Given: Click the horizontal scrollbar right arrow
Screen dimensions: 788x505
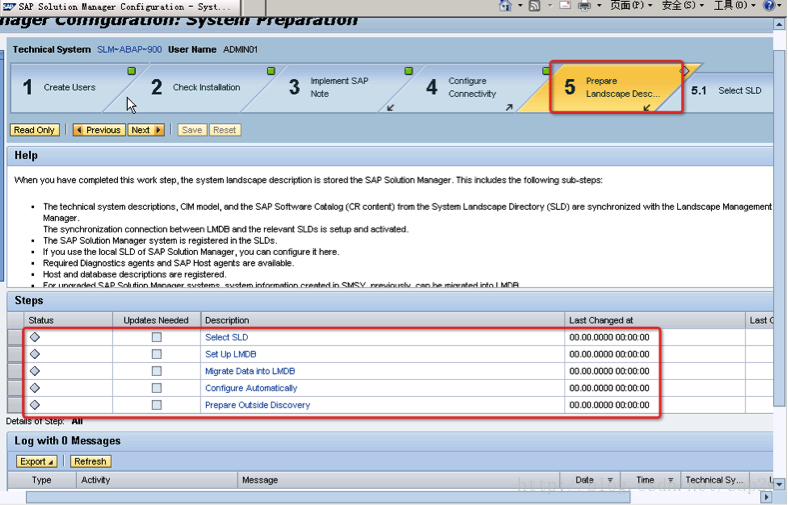Looking at the screenshot, I should click(x=767, y=497).
